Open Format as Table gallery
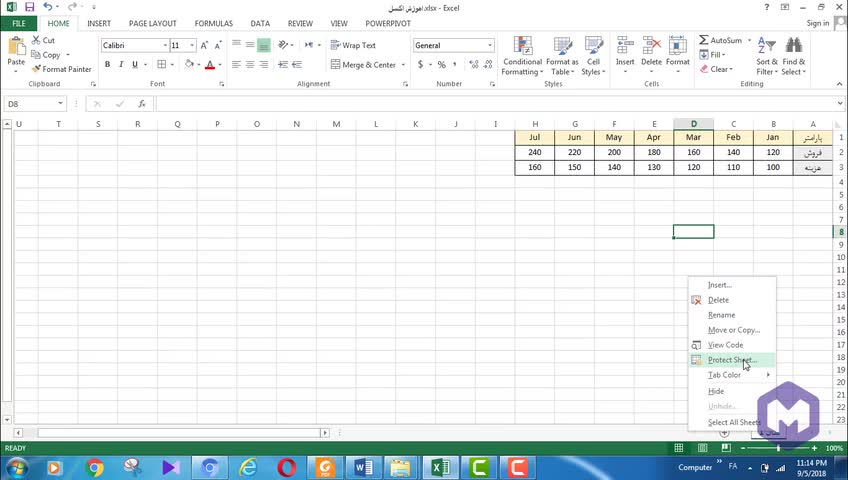Viewport: 848px width, 480px height. point(562,56)
